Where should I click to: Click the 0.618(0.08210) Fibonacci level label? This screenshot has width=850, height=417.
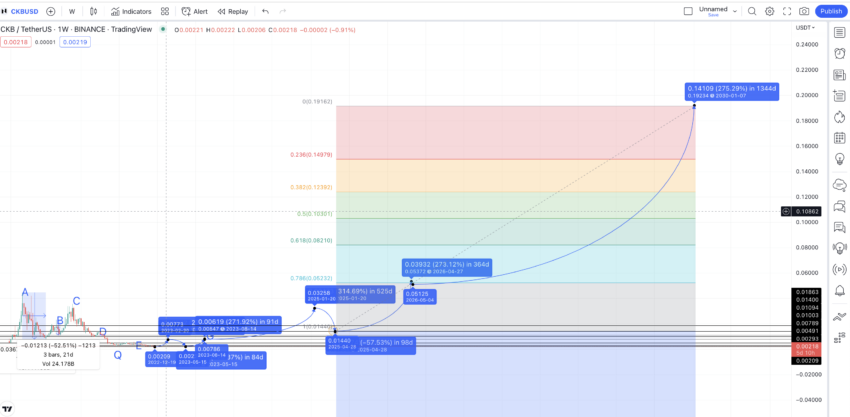click(311, 240)
